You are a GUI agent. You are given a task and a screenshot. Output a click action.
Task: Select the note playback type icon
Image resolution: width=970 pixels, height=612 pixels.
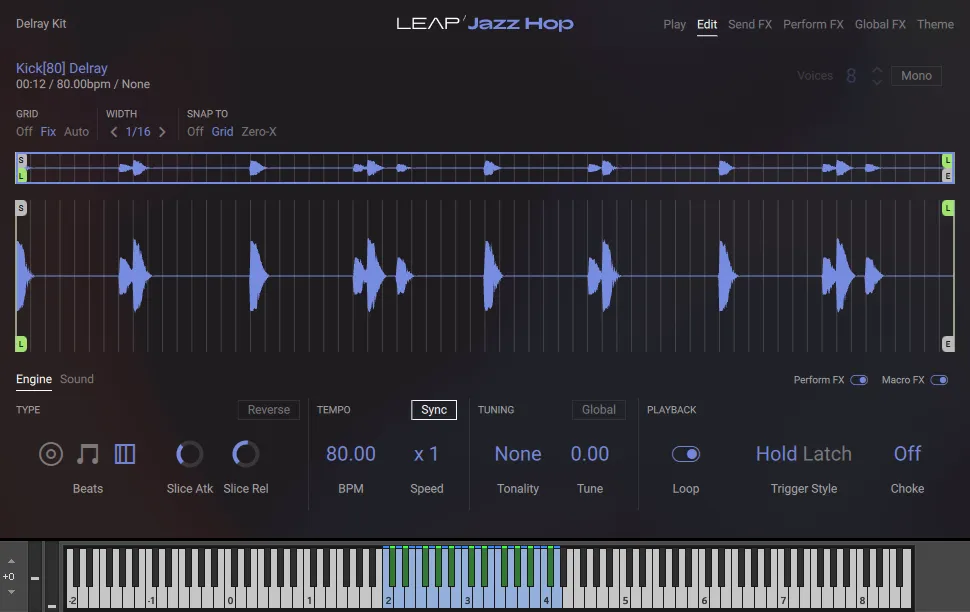(x=88, y=453)
